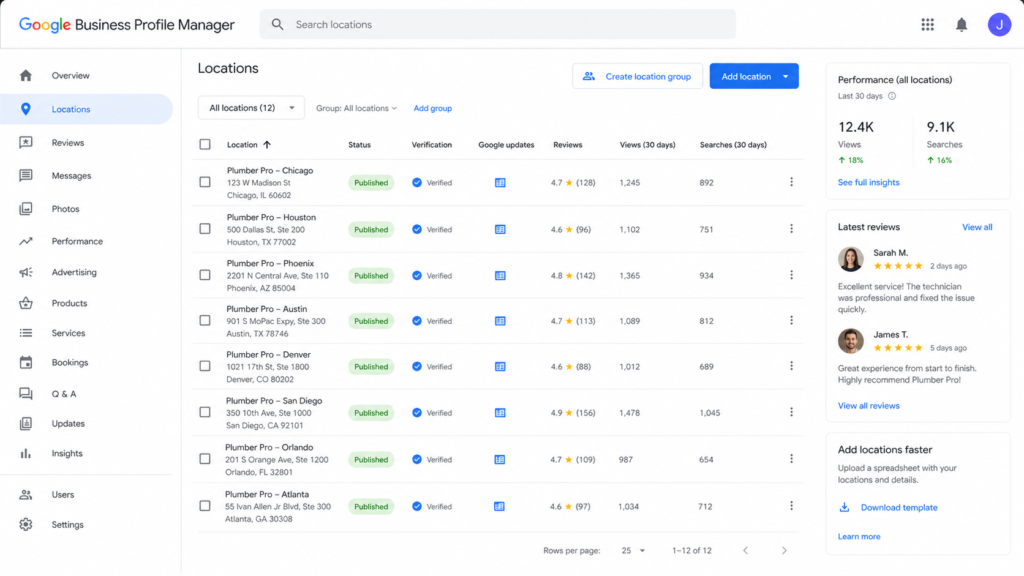
Task: Open more options for Plumber Pro – Houston
Action: tap(791, 229)
